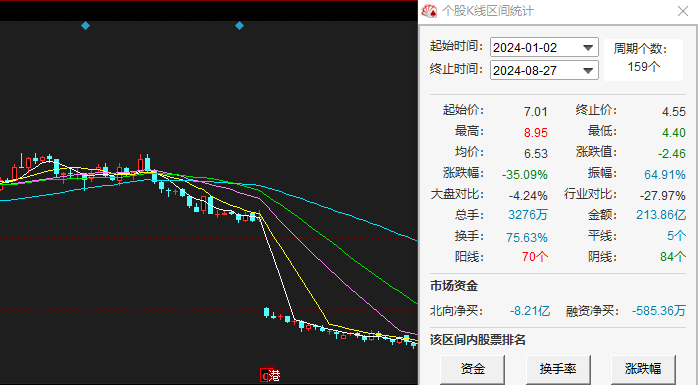698x385 pixels.
Task: Click the green 4.40 lowest price value
Action: pyautogui.click(x=674, y=133)
